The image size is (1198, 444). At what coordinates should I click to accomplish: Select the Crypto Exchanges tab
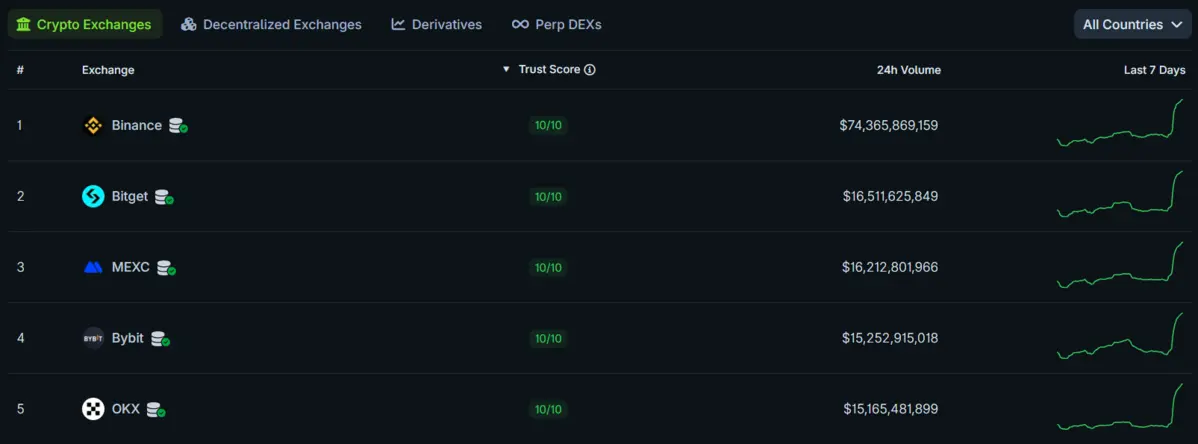tap(85, 25)
